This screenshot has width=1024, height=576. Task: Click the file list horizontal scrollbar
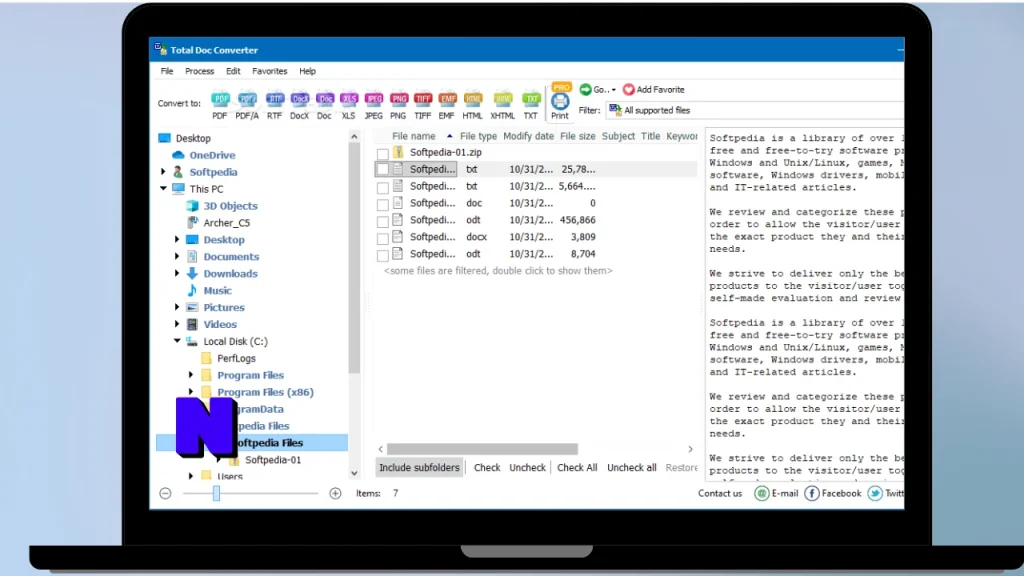[482, 449]
